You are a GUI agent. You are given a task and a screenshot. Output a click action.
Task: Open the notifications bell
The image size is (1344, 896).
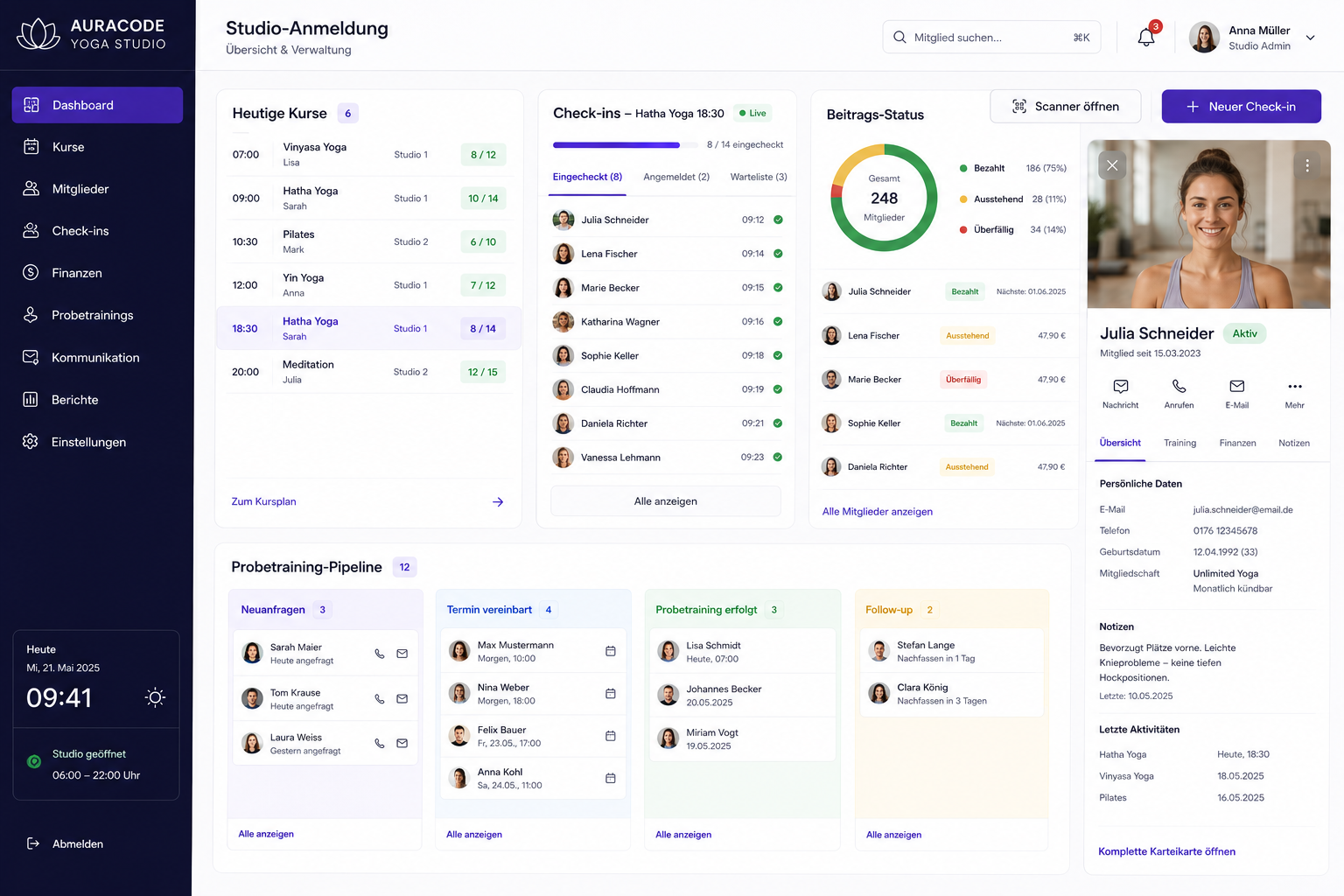point(1146,38)
